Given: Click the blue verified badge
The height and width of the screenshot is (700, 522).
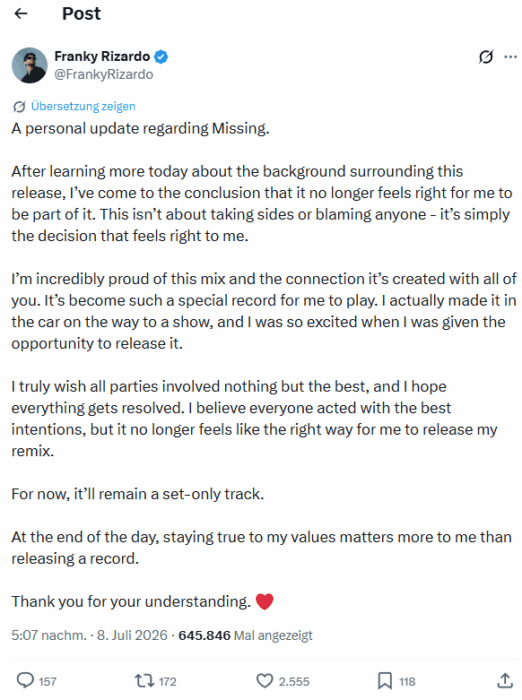Looking at the screenshot, I should point(161,57).
